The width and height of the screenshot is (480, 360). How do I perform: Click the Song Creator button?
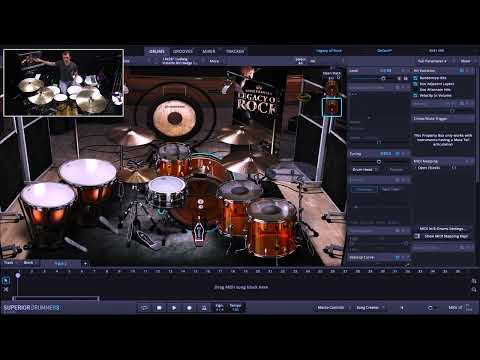coord(367,307)
